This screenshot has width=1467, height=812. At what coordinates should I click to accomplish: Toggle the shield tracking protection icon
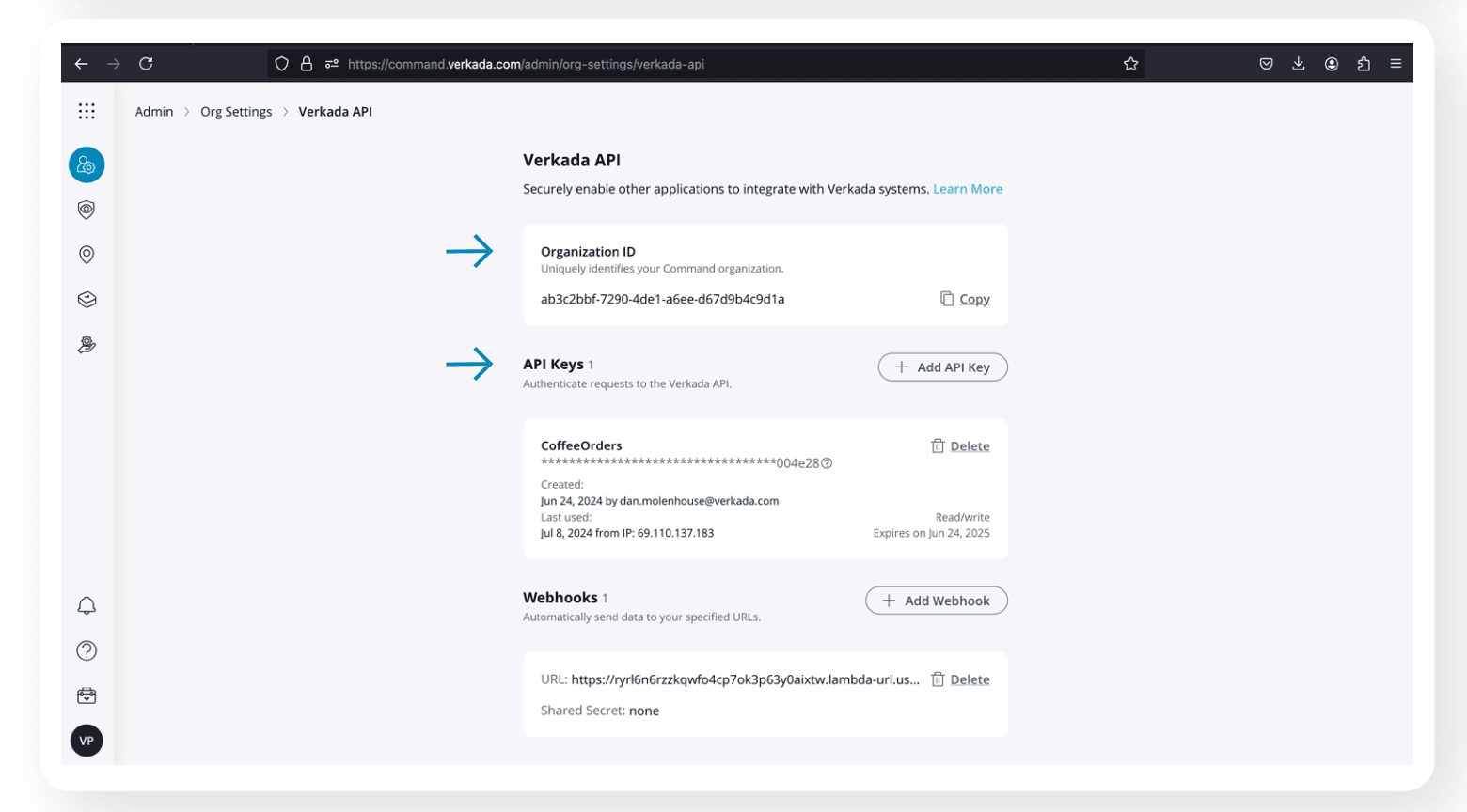tap(282, 63)
